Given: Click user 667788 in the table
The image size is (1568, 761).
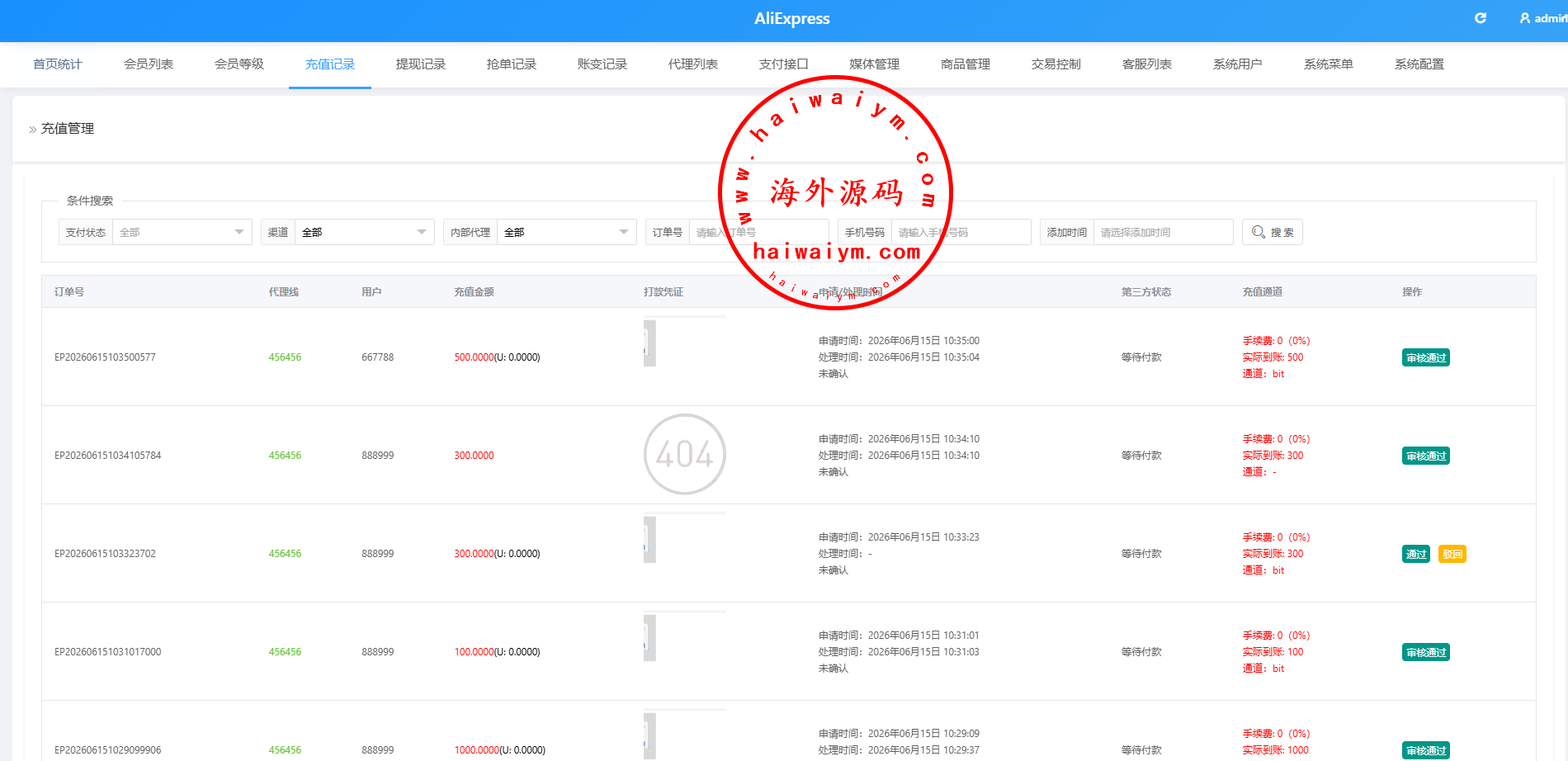Looking at the screenshot, I should 378,357.
